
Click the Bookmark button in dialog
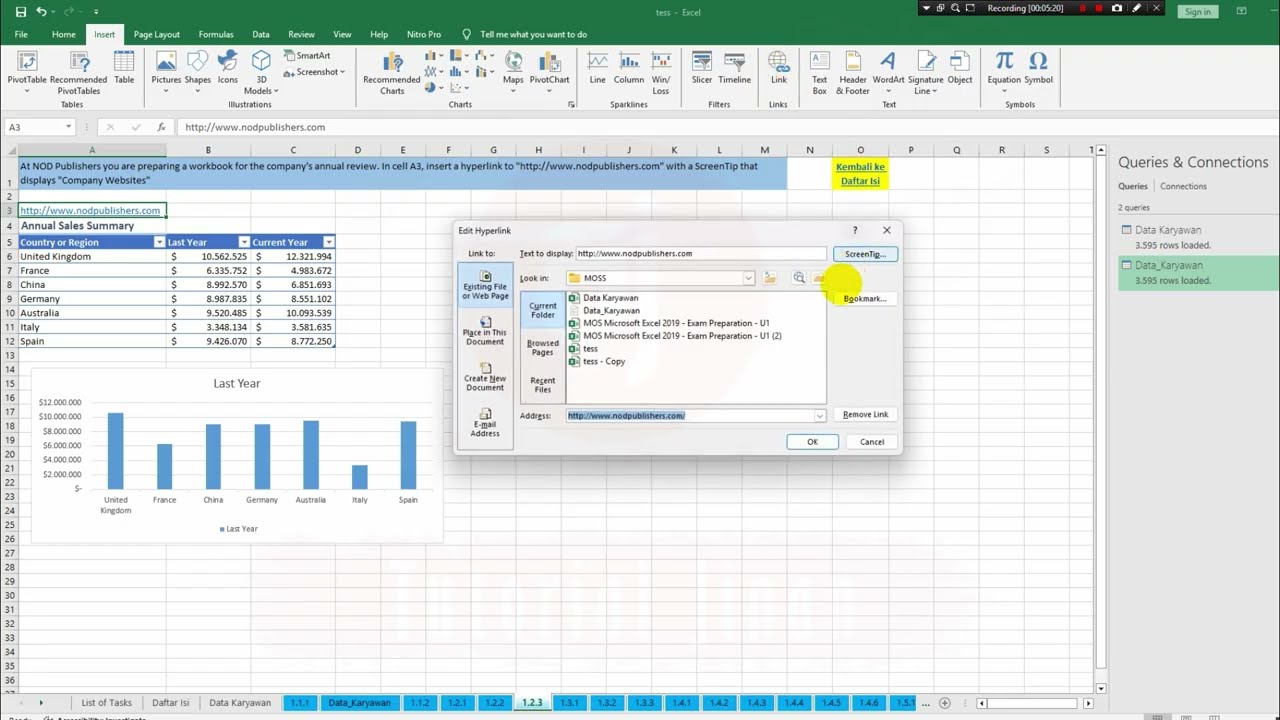865,298
